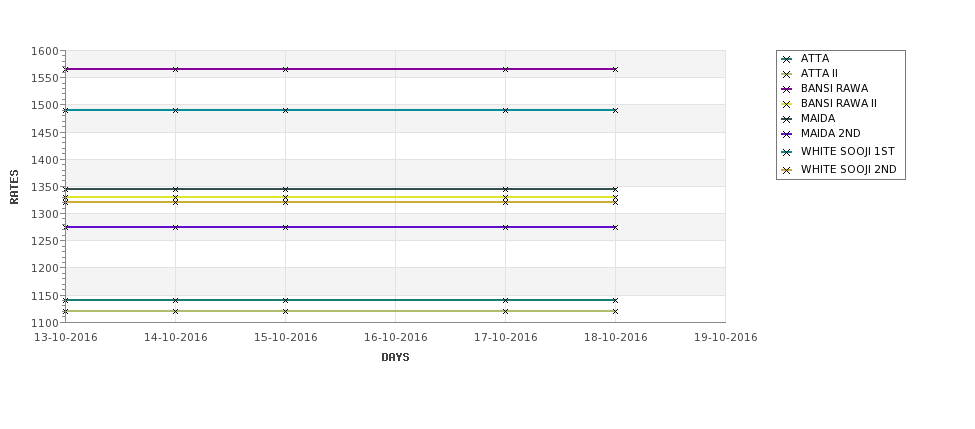Image resolution: width=975 pixels, height=429 pixels.
Task: Click the WHITE SOOJI 1ST legend marker
Action: 787,152
